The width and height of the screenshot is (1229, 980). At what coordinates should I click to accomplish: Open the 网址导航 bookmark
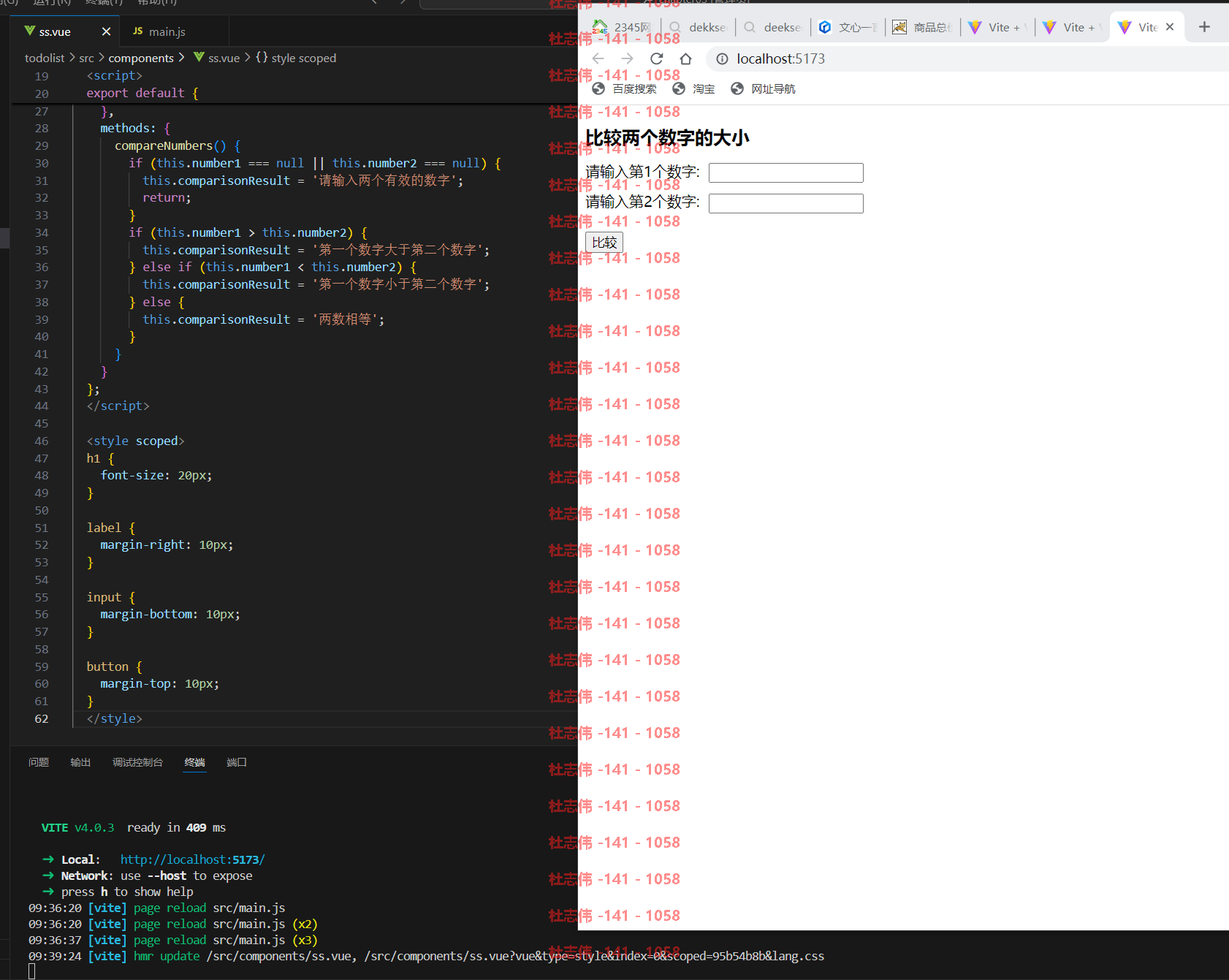[764, 88]
